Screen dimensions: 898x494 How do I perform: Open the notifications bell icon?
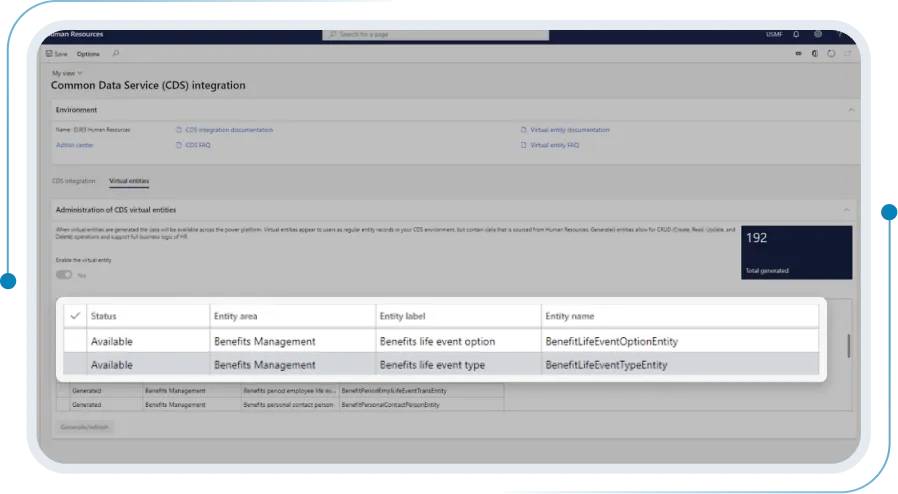point(796,34)
